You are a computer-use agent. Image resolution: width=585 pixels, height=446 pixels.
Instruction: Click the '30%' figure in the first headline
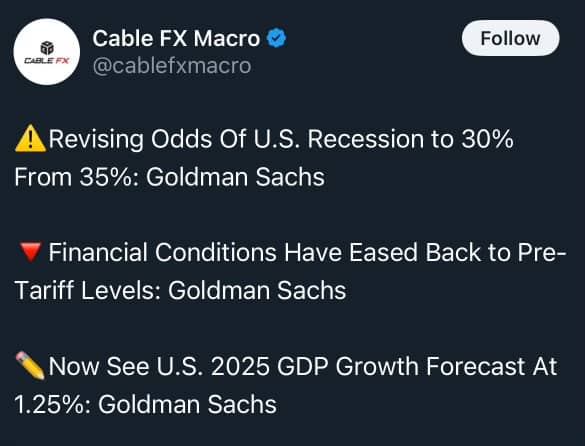coord(487,139)
